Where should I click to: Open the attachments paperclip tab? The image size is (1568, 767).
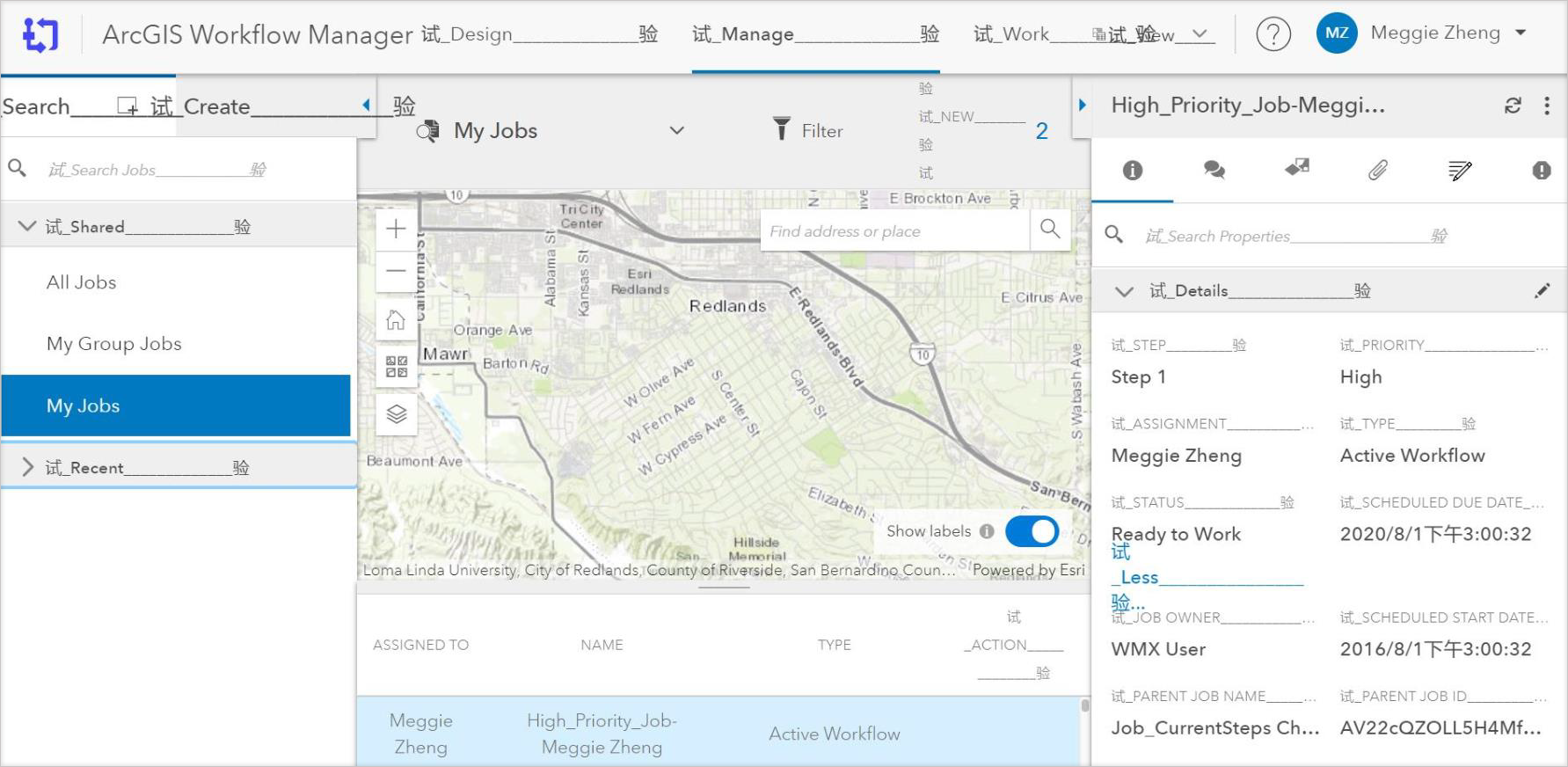pos(1378,171)
